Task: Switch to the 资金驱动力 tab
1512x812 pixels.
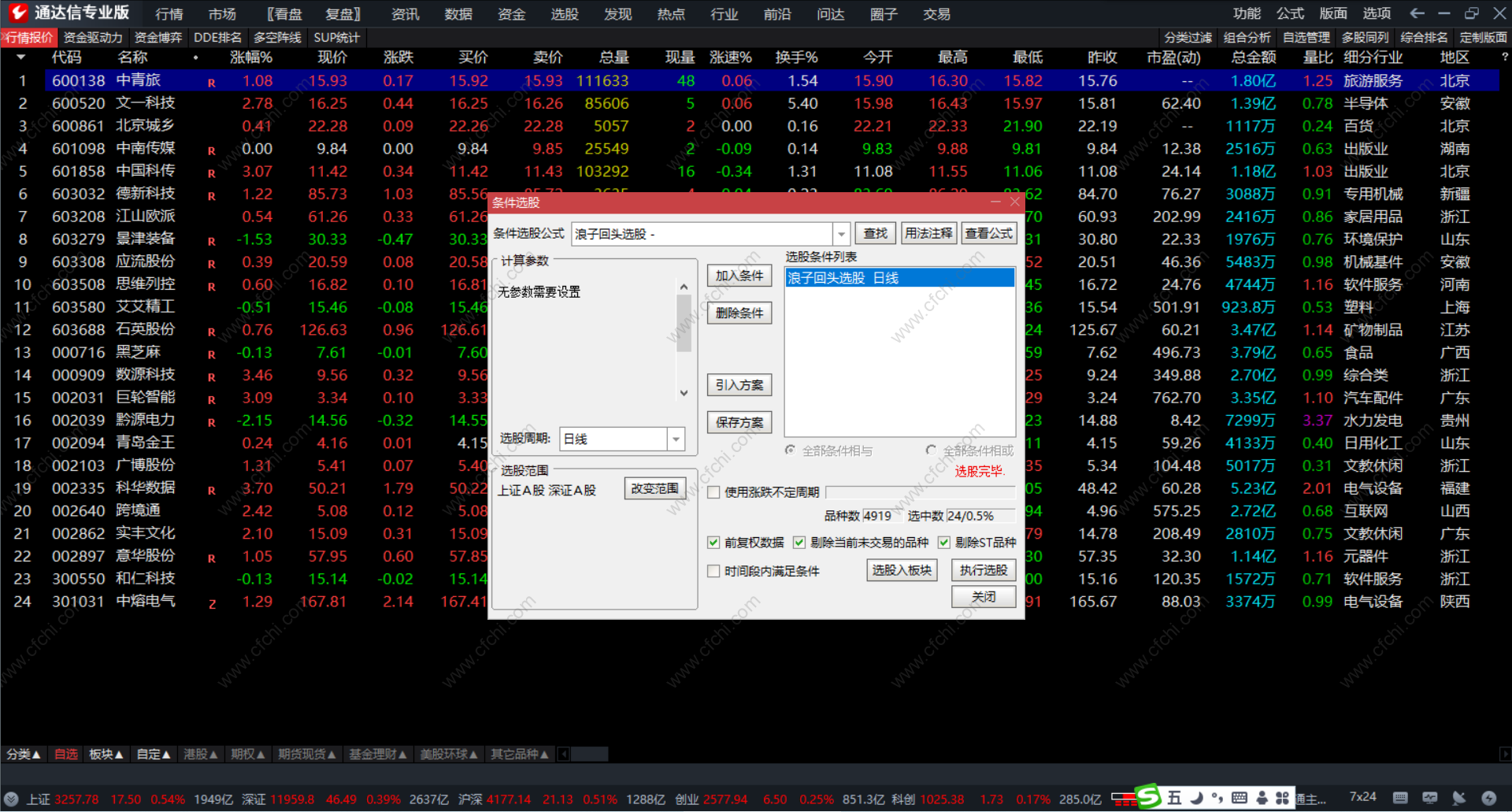Action: 93,38
